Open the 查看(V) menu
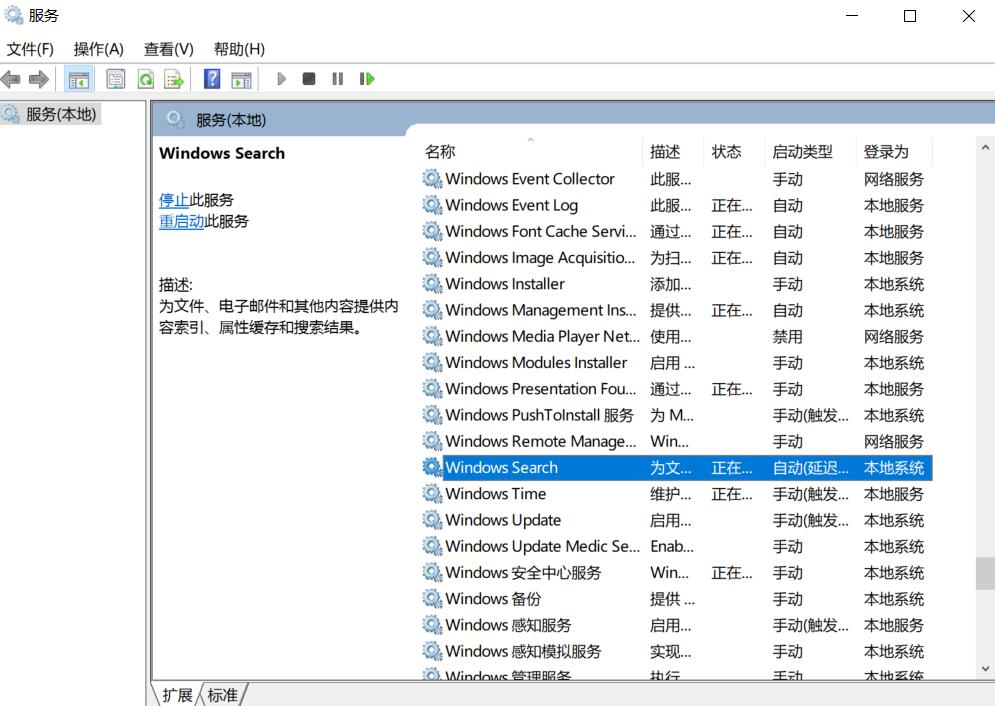This screenshot has height=706, width=995. 168,49
